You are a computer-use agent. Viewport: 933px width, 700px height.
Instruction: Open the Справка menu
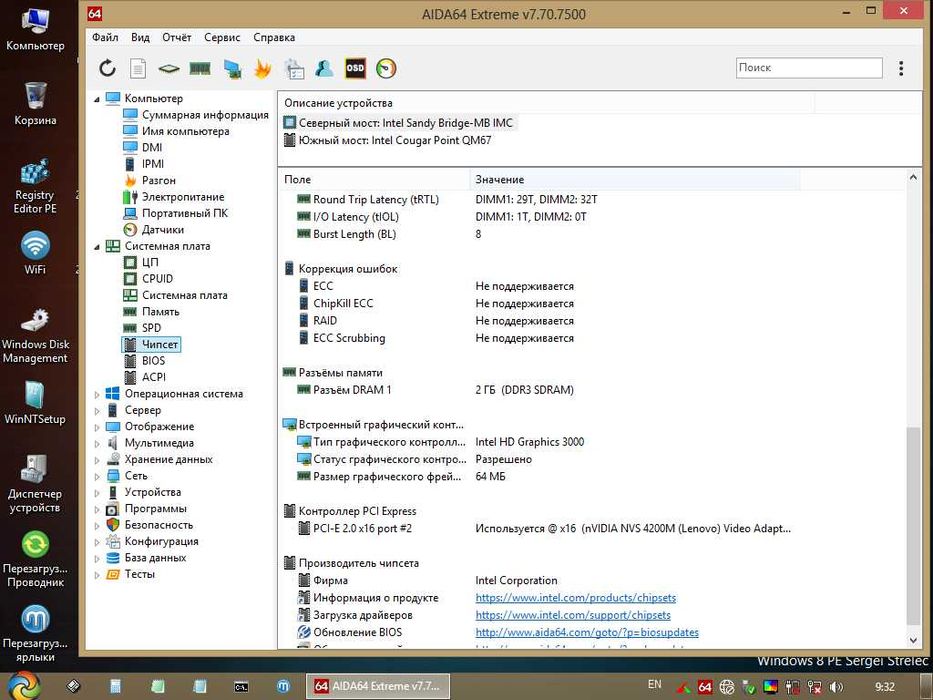pos(274,37)
